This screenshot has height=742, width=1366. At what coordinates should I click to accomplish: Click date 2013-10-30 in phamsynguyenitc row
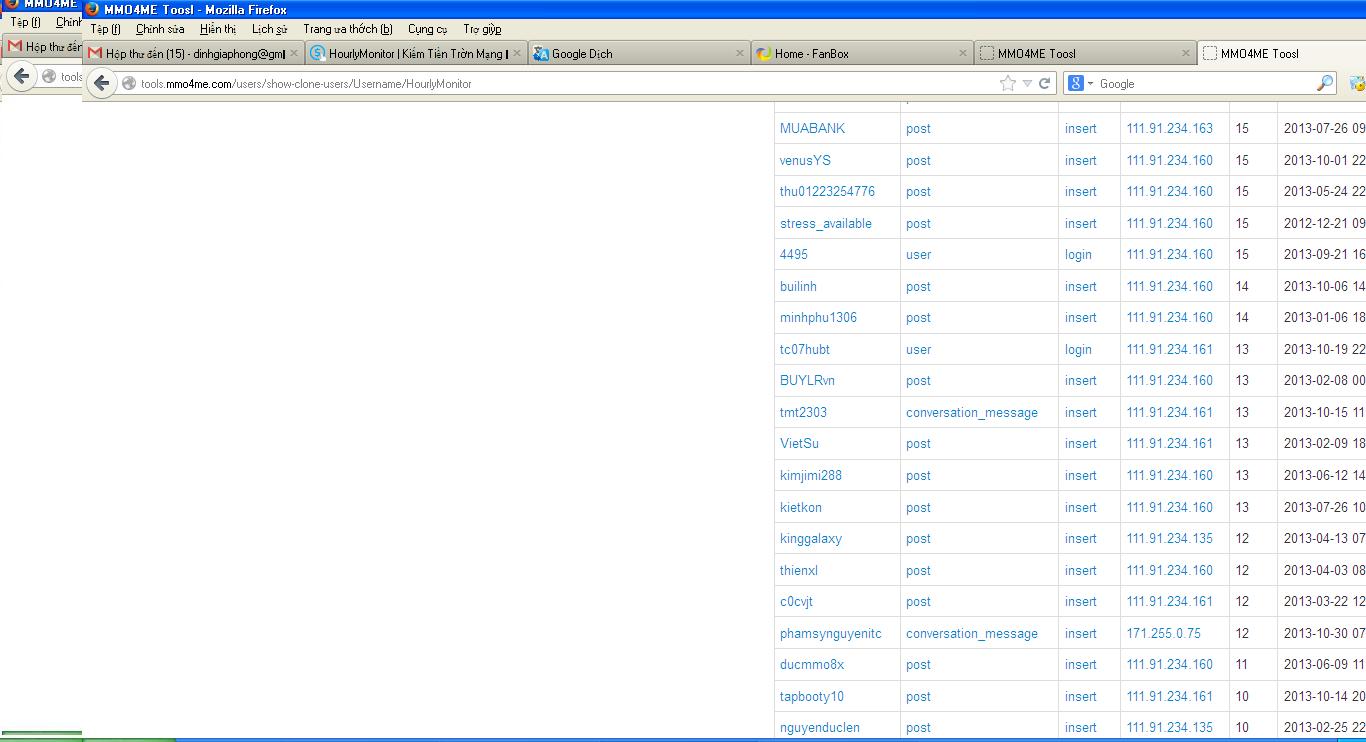click(x=1324, y=633)
